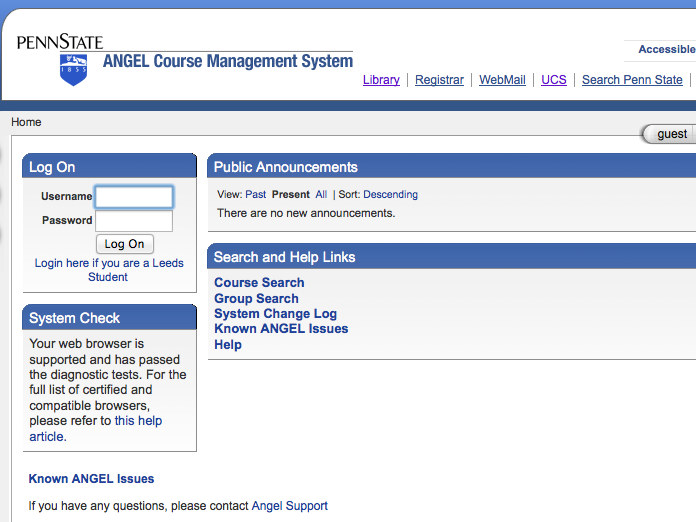Click the Log On panel header
The image size is (696, 522).
coord(109,166)
